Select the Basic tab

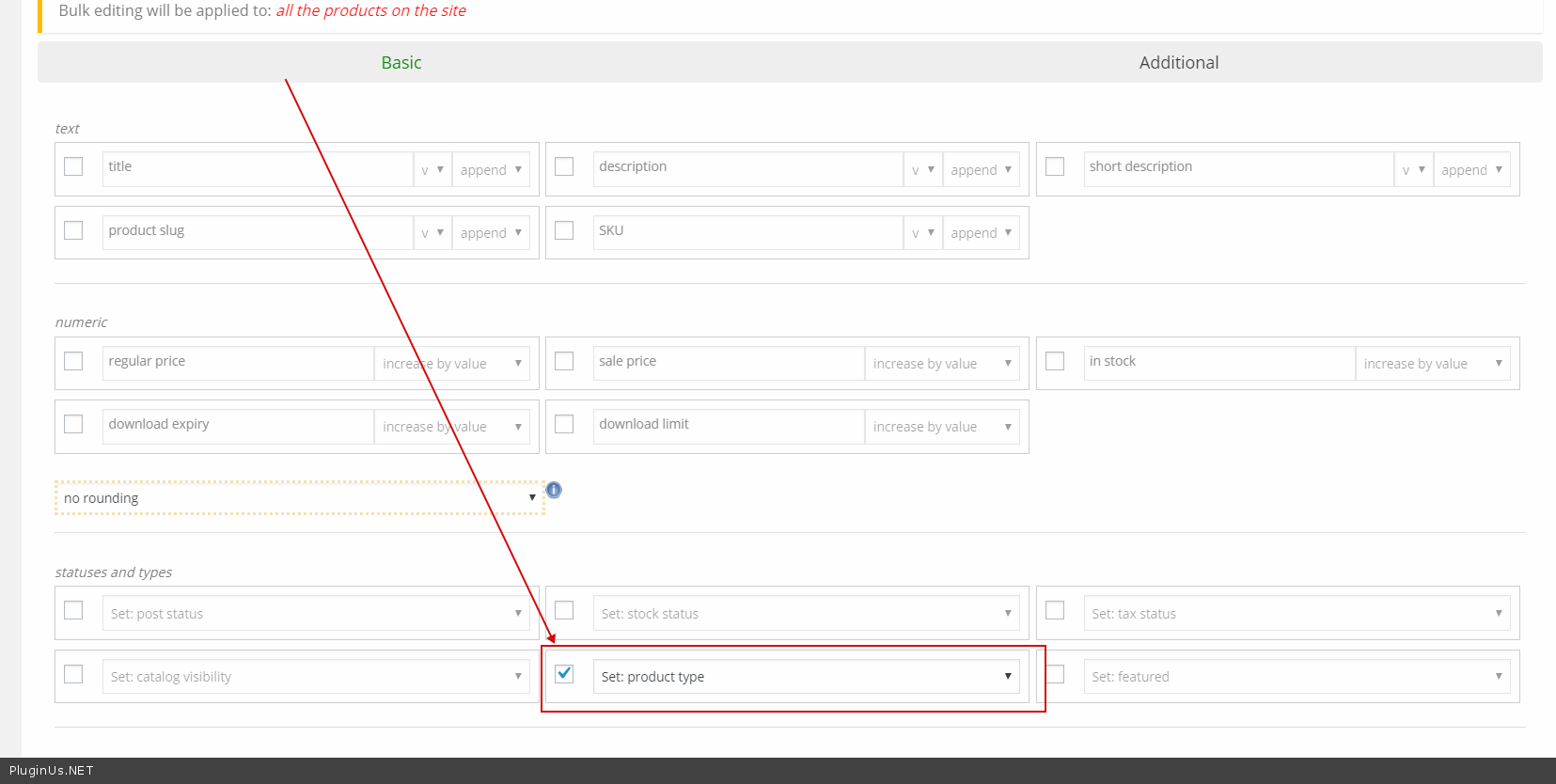click(401, 63)
